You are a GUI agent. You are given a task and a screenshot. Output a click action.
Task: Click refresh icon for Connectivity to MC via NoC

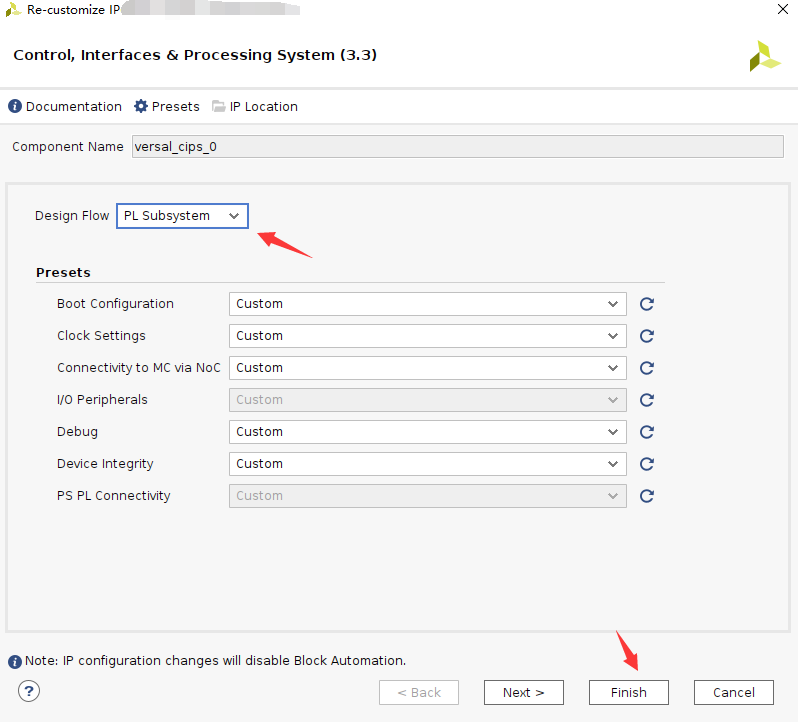pos(647,368)
